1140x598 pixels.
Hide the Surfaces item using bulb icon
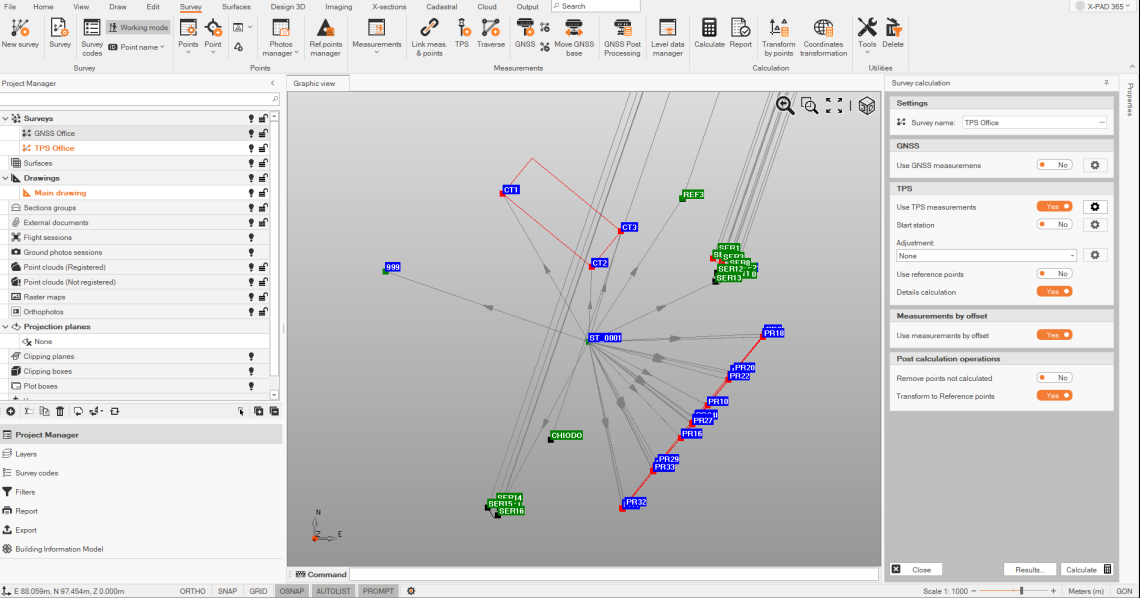tap(251, 163)
